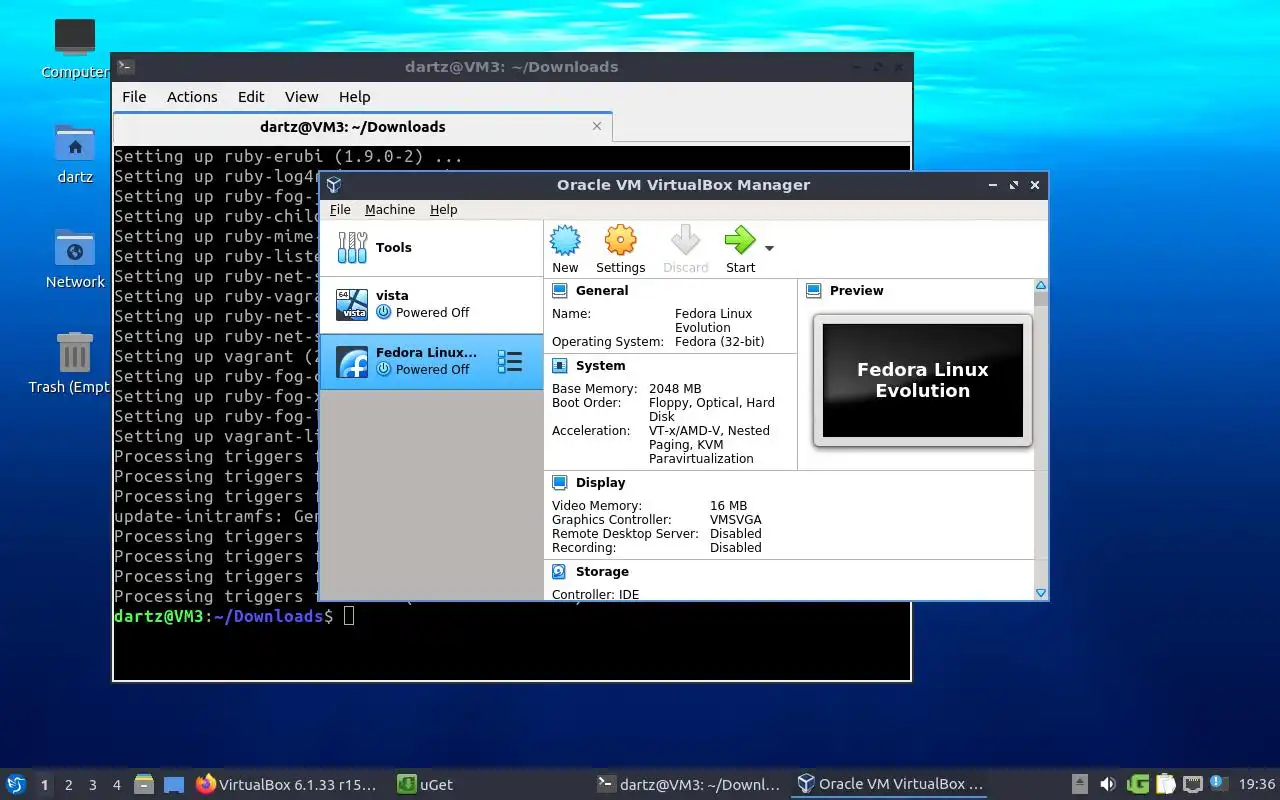The width and height of the screenshot is (1280, 800).
Task: Switch to workspace 4
Action: click(x=117, y=785)
